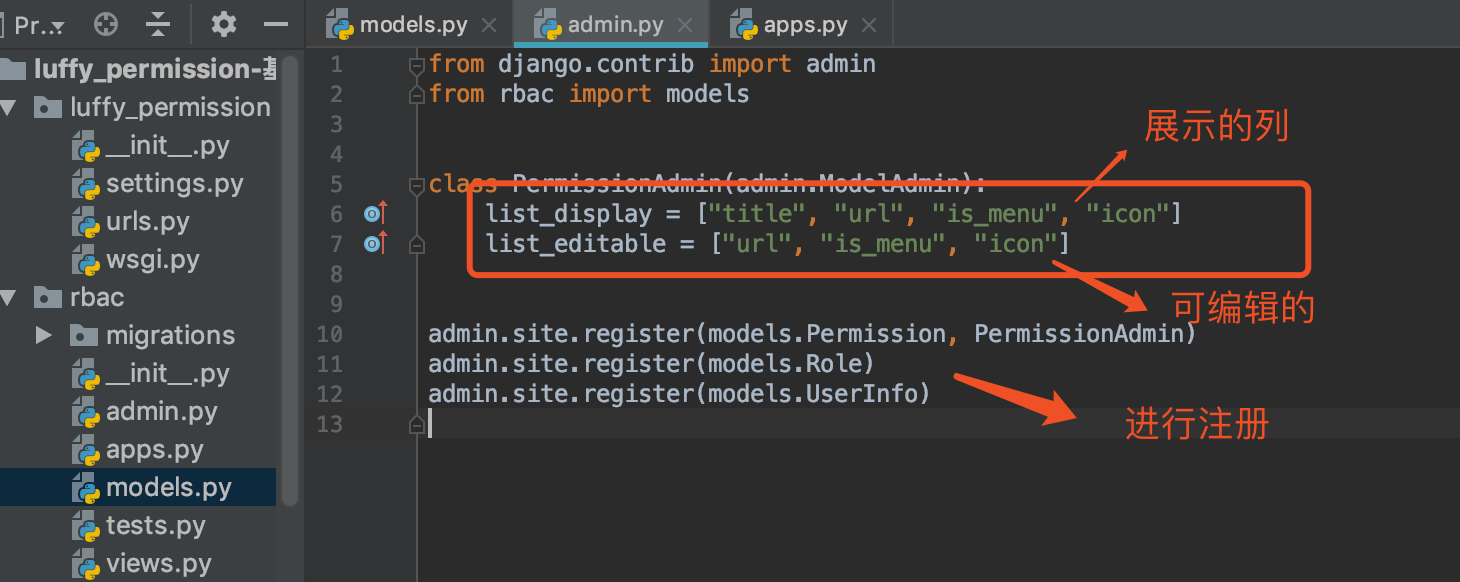Viewport: 1460px width, 582px height.
Task: Open urls.py in the project tree
Action: point(147,221)
